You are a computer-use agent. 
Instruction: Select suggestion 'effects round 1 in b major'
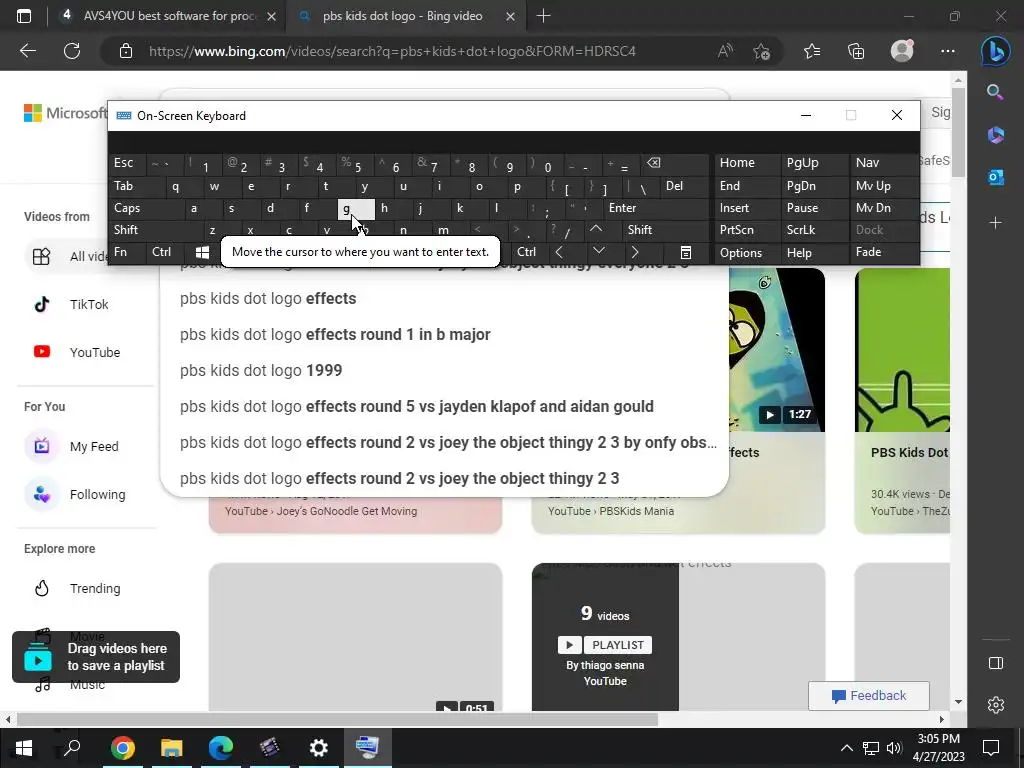tap(444, 334)
